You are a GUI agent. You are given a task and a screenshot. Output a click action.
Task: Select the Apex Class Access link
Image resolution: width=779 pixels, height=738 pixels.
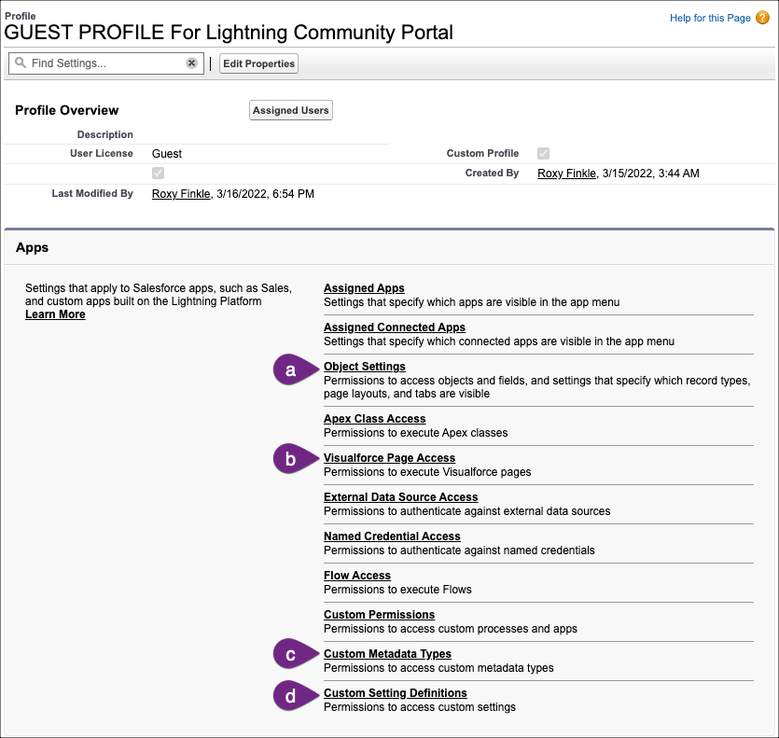374,419
